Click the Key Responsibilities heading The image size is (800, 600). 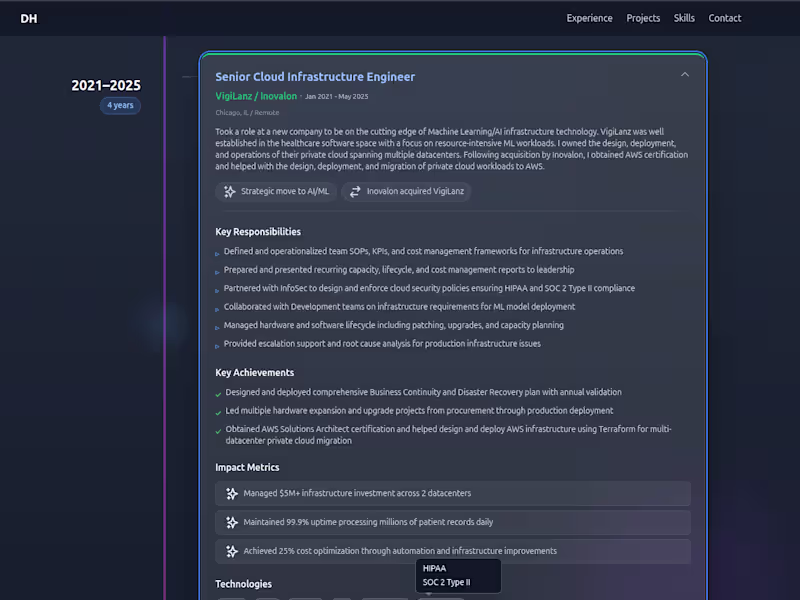coord(258,232)
